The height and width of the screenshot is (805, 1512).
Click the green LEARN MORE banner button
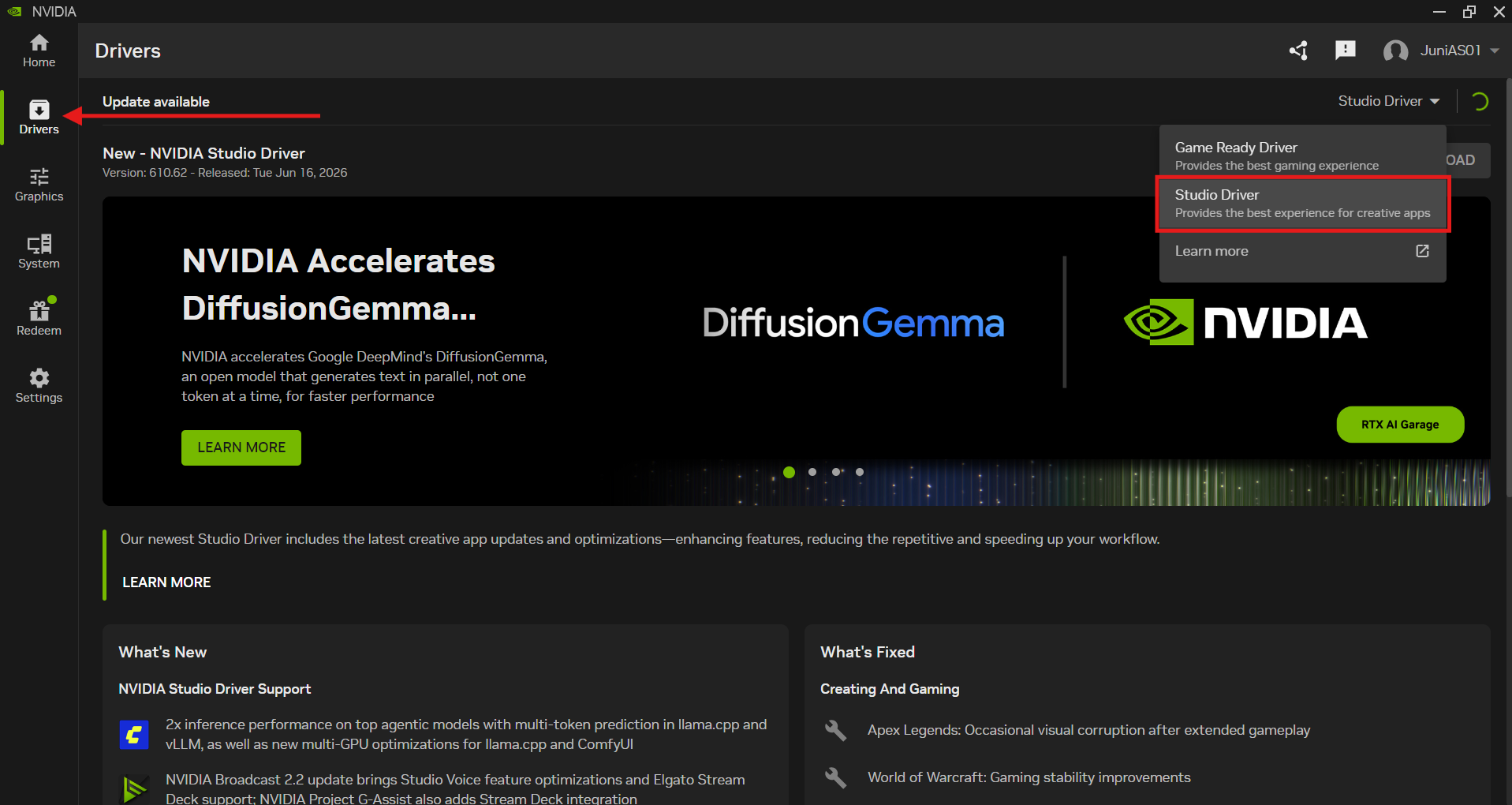[241, 447]
